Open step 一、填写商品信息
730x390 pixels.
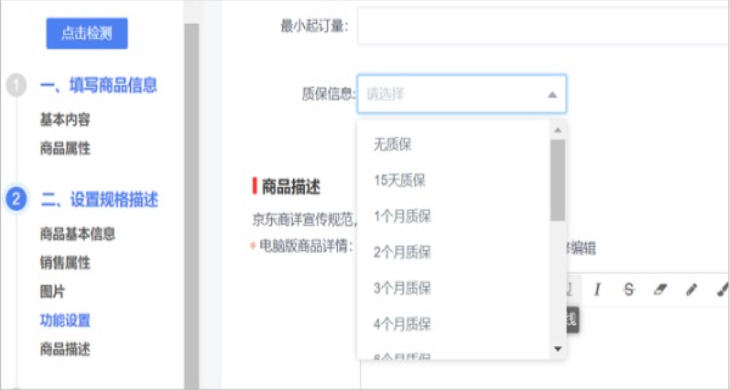click(99, 86)
